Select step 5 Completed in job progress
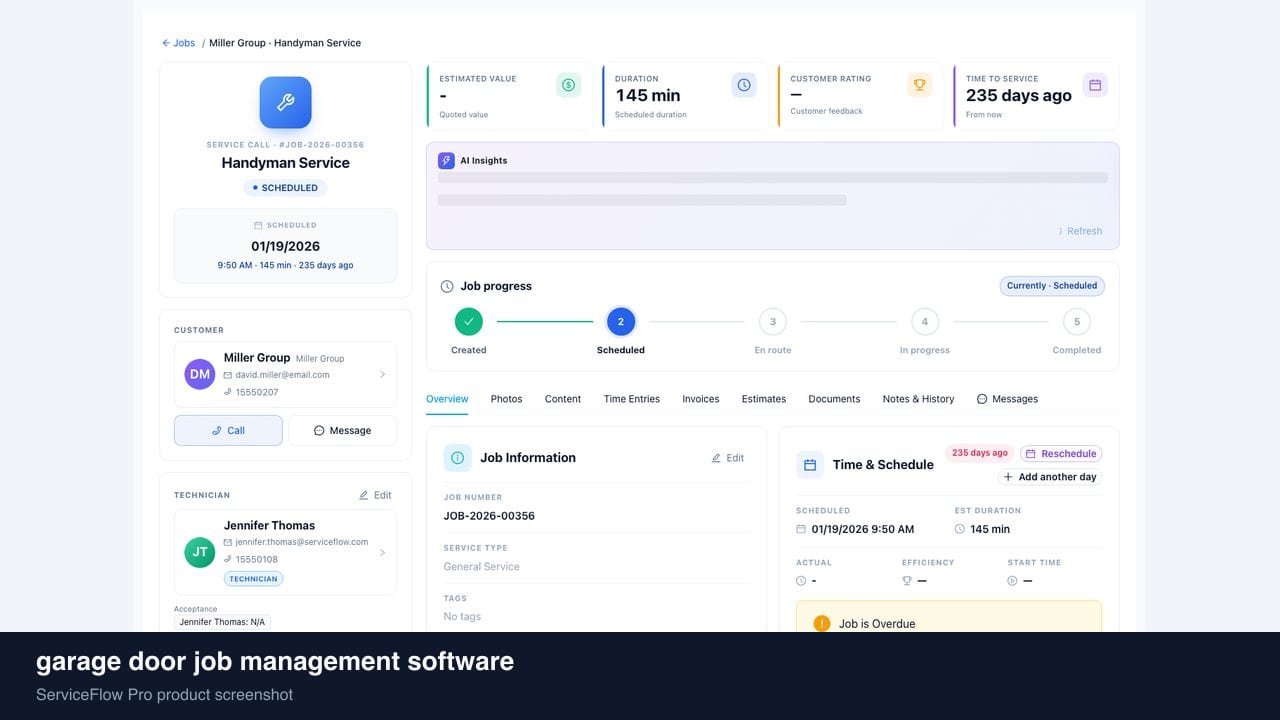The width and height of the screenshot is (1280, 720). (1077, 321)
